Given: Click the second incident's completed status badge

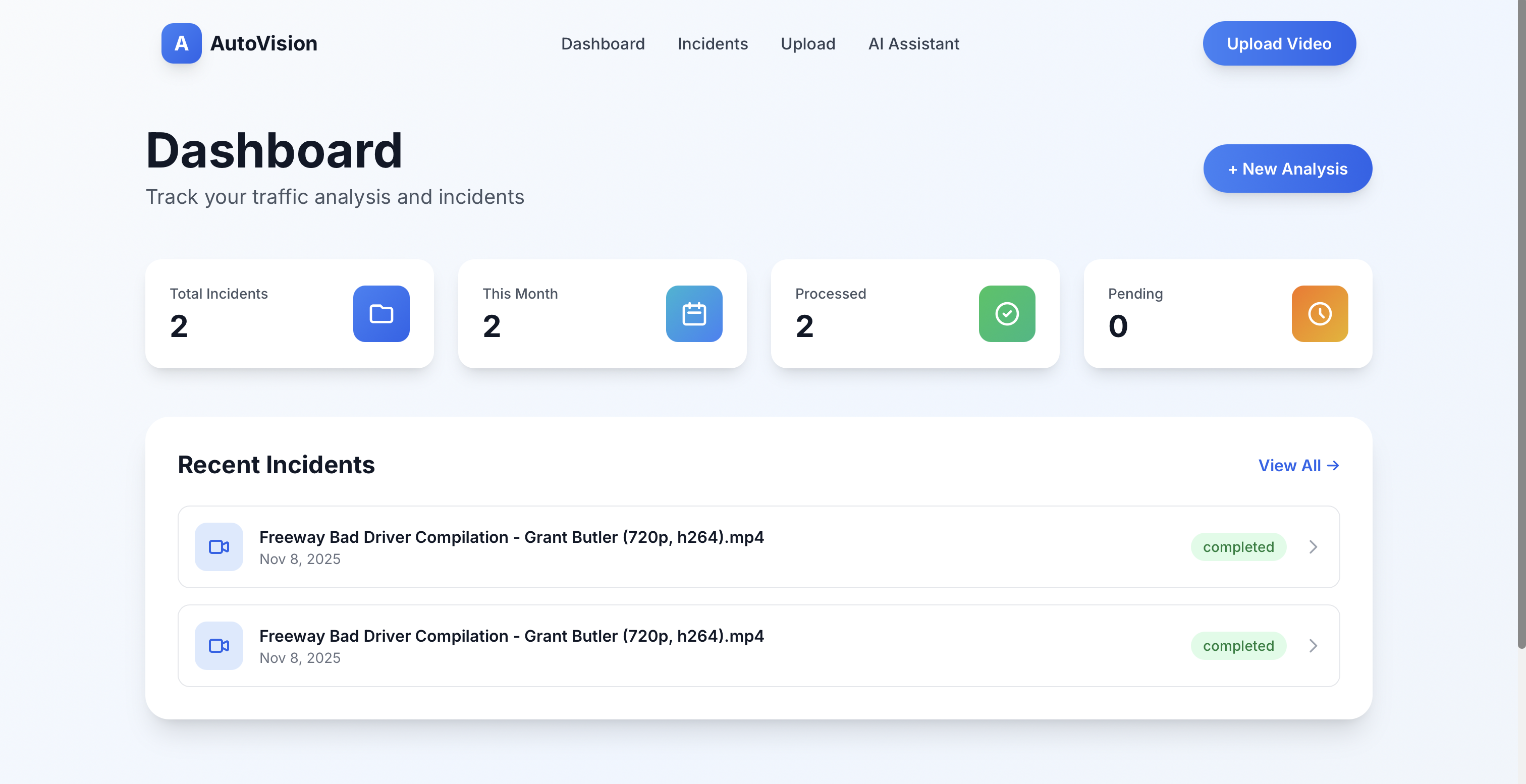Looking at the screenshot, I should click(x=1238, y=645).
